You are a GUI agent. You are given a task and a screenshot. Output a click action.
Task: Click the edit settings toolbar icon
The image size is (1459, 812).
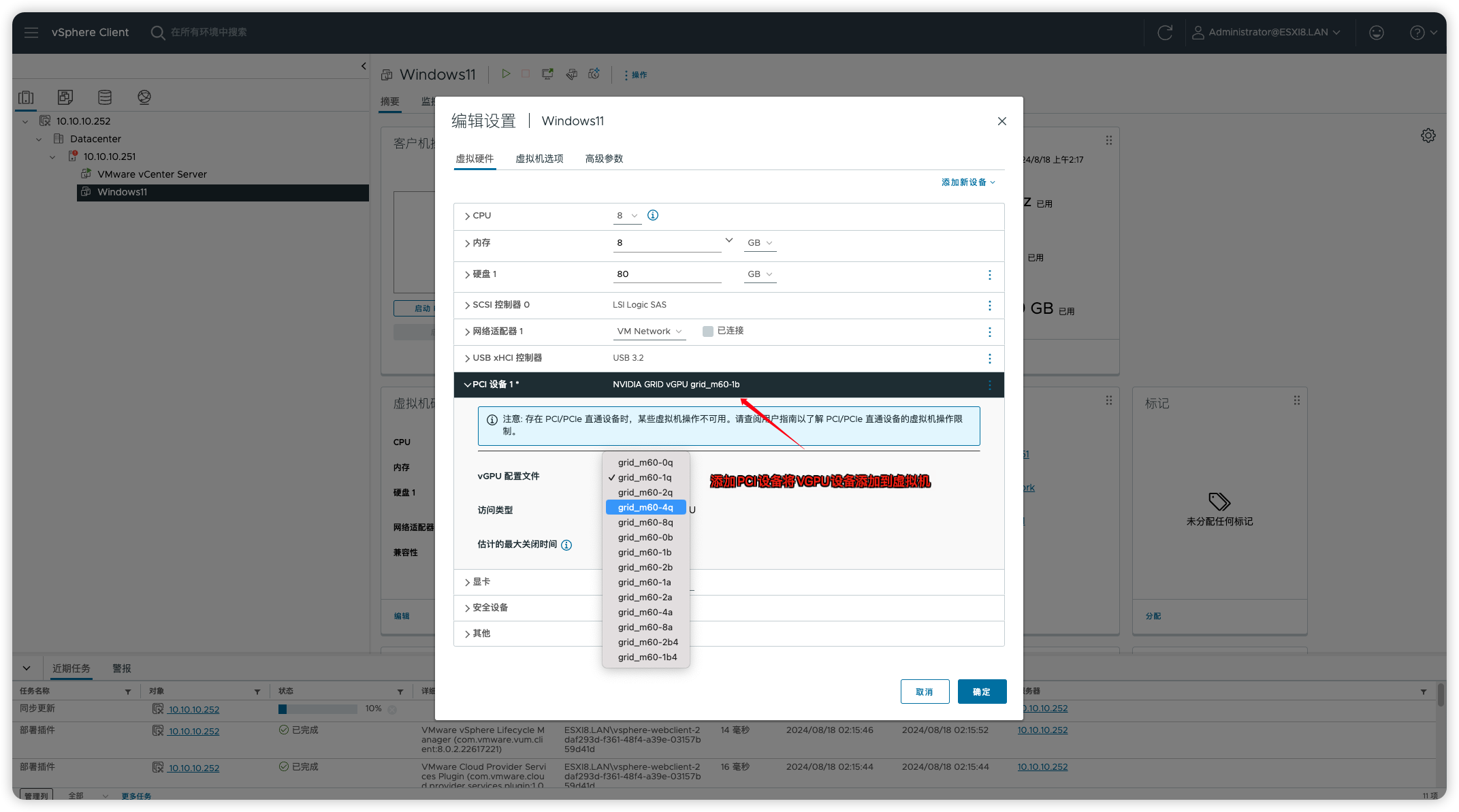[572, 74]
